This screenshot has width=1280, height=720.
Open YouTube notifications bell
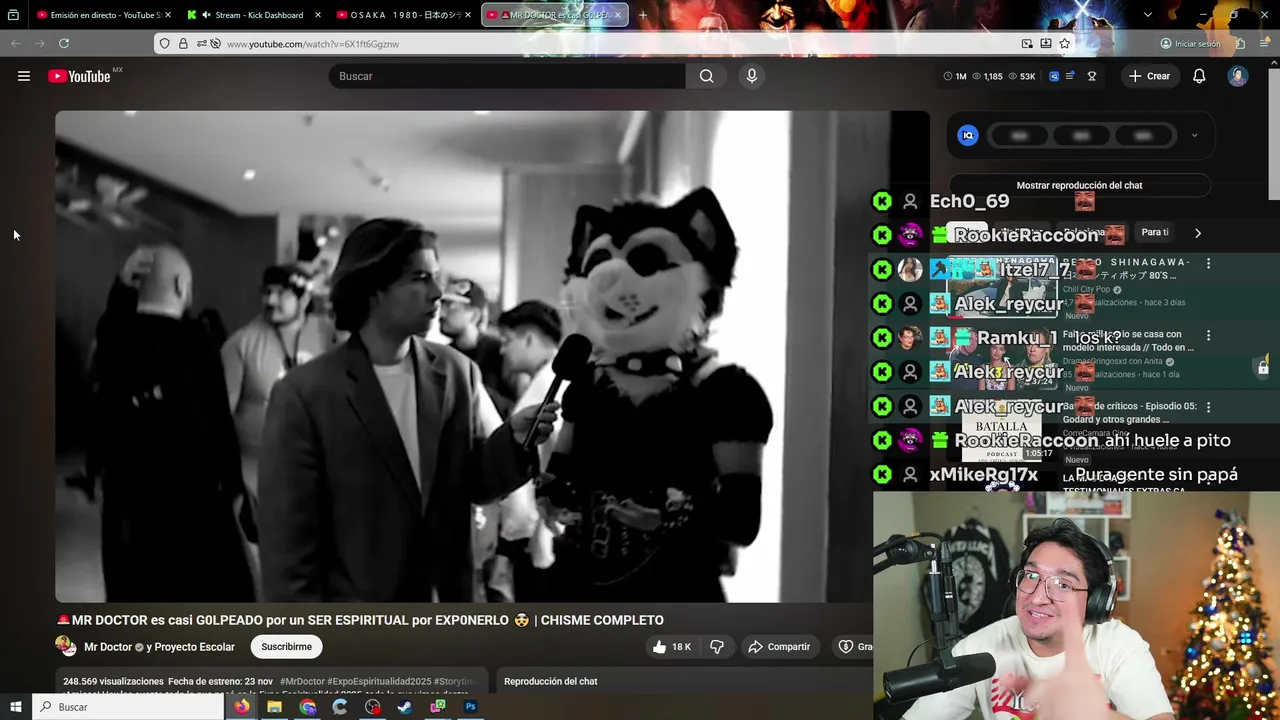click(x=1199, y=76)
